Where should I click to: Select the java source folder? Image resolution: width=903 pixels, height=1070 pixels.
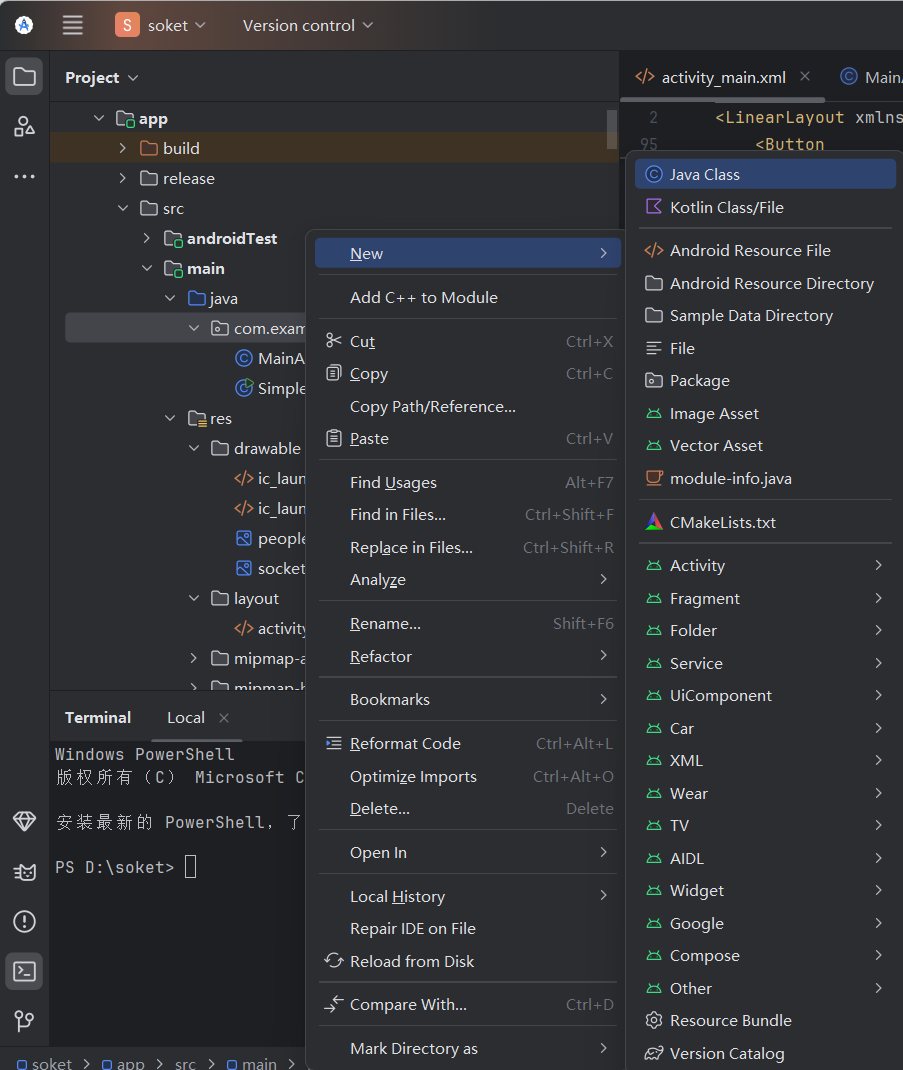pyautogui.click(x=213, y=298)
